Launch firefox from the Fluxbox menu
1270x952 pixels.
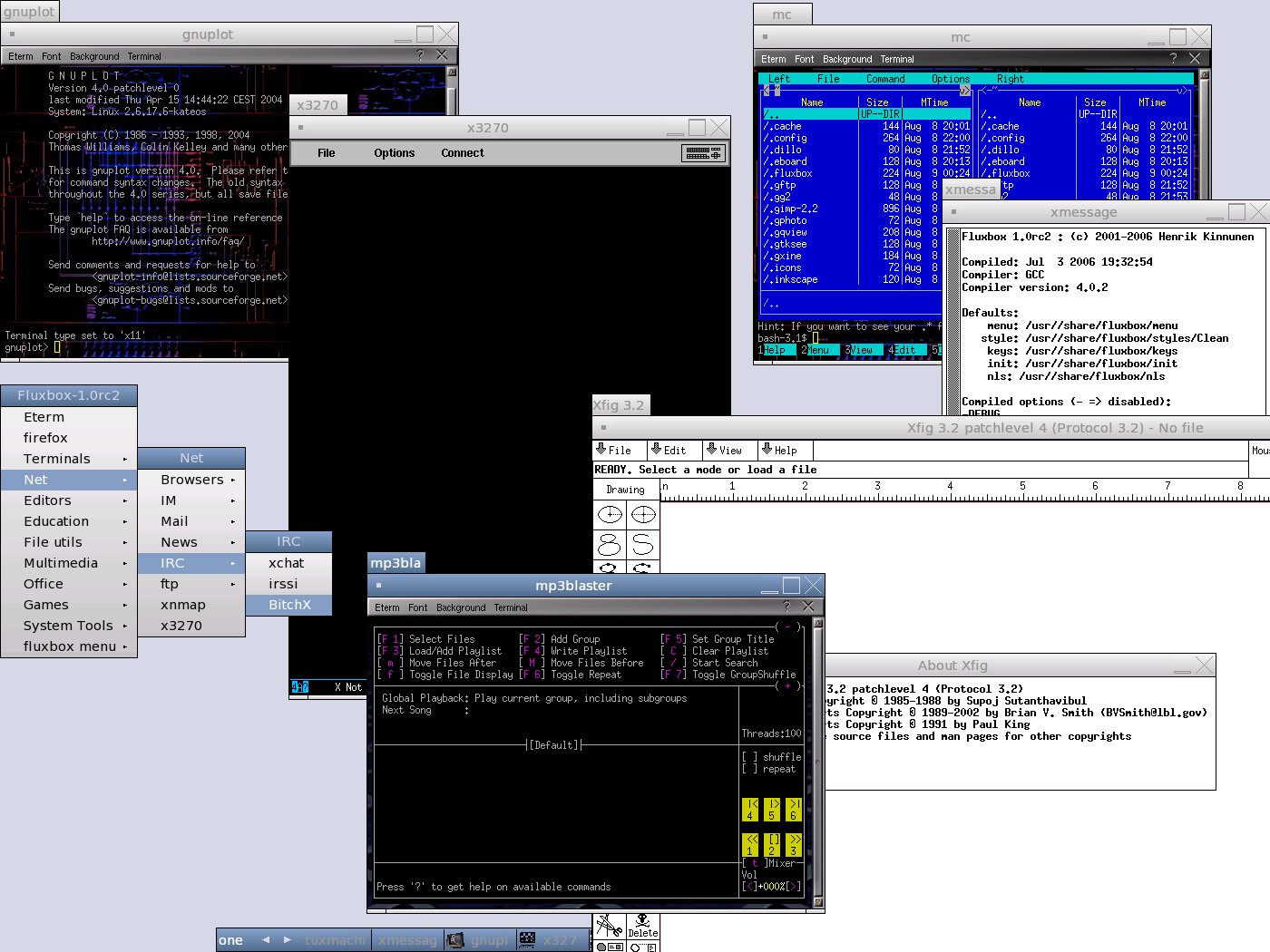tap(69, 438)
